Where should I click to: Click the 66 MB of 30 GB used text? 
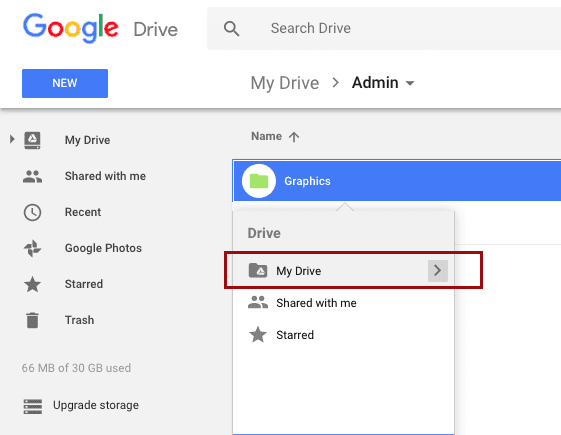pos(76,368)
